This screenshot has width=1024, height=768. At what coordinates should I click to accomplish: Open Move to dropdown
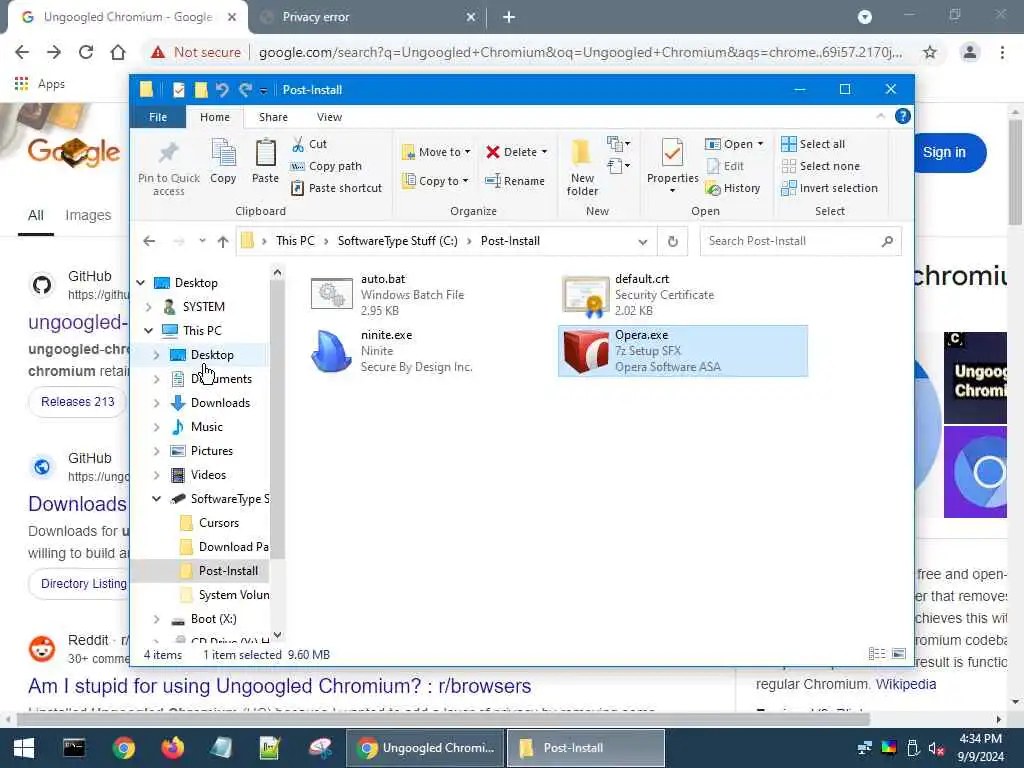click(436, 152)
